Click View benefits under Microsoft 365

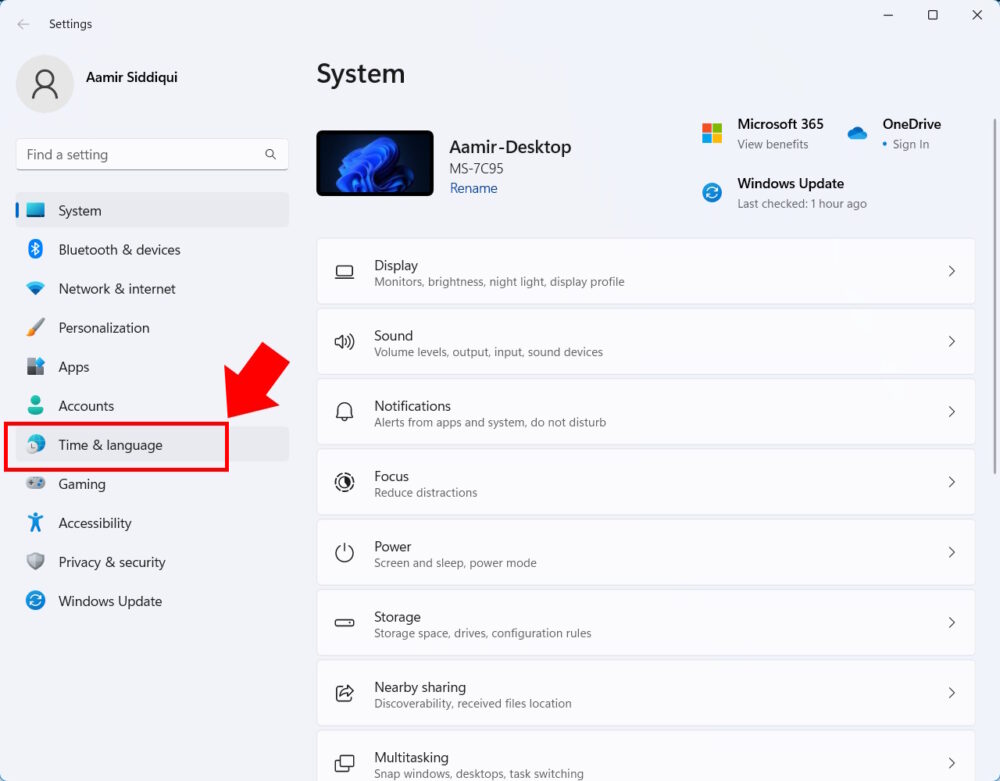point(772,144)
